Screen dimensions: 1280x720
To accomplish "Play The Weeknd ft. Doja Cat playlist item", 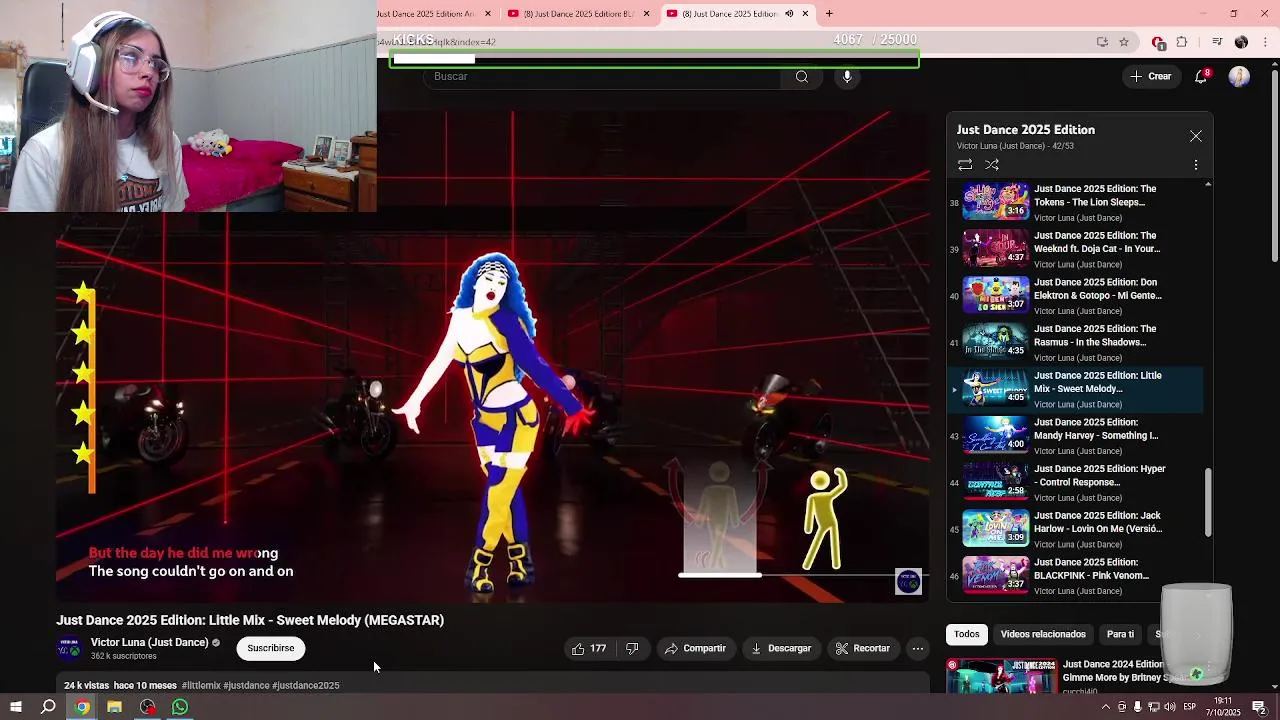I will 1075,249.
